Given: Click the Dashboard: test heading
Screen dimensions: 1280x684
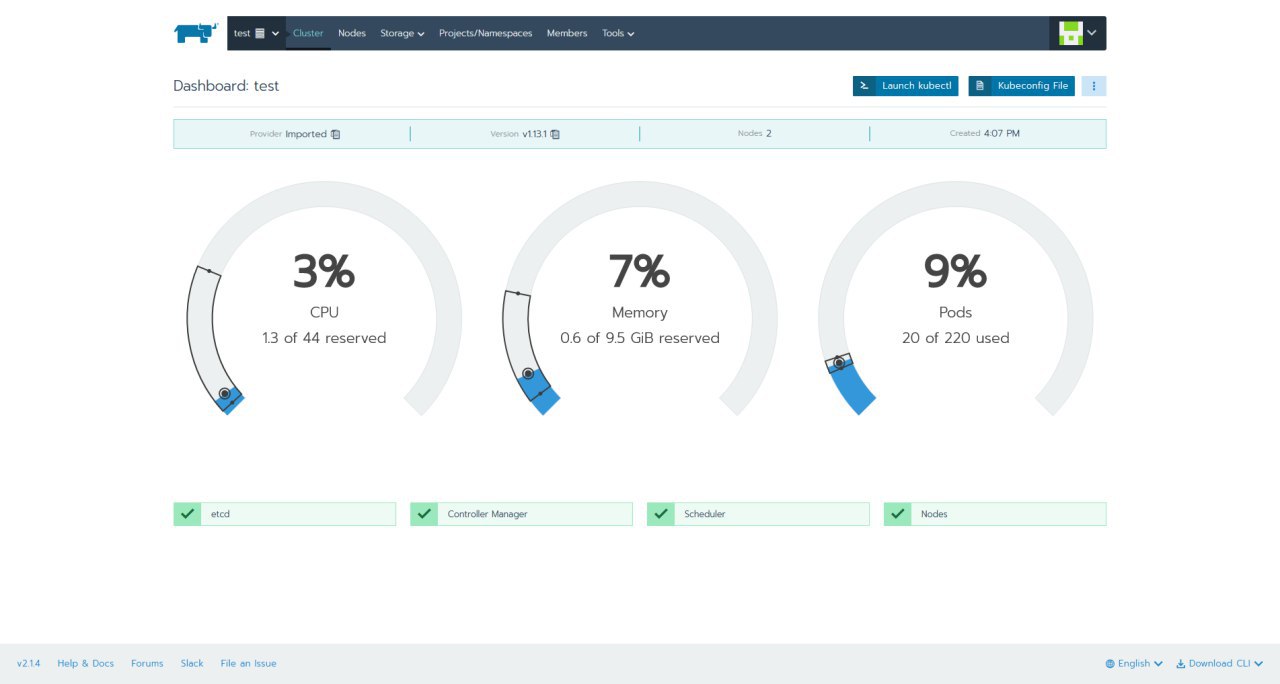Looking at the screenshot, I should tap(226, 86).
